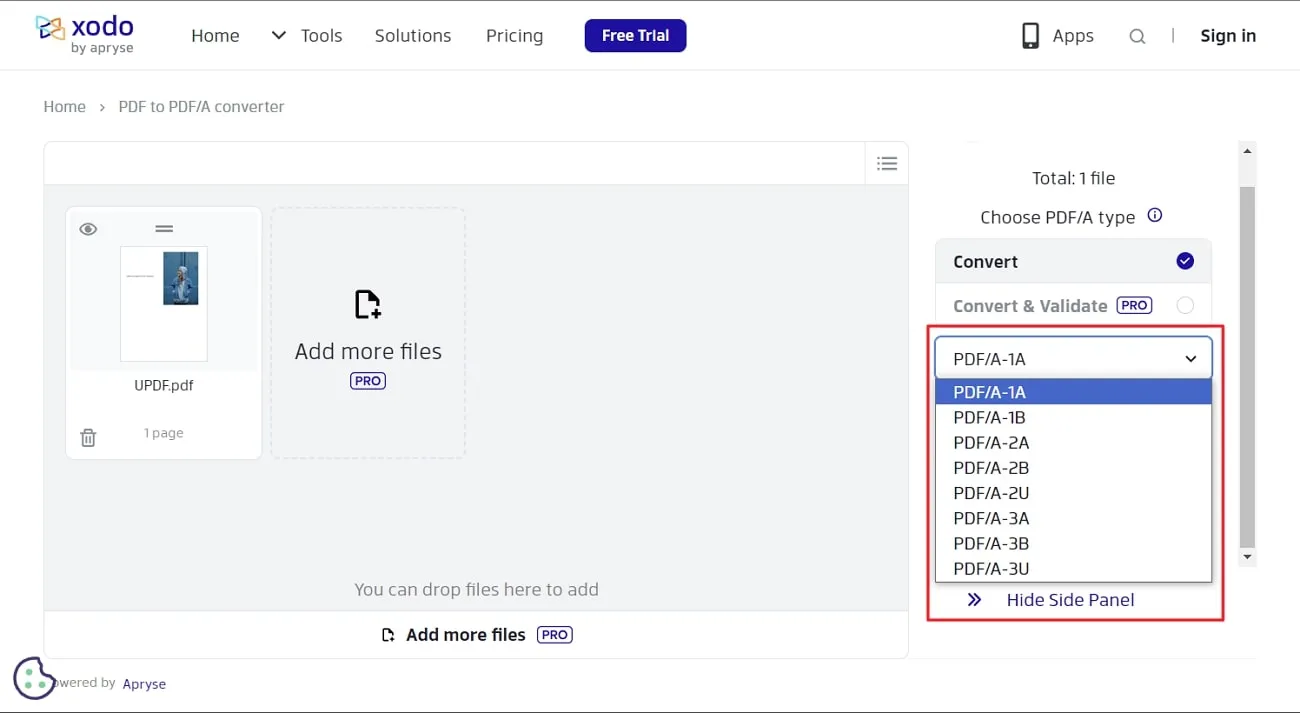Click the Sign in link
The image size is (1300, 713).
click(x=1228, y=36)
